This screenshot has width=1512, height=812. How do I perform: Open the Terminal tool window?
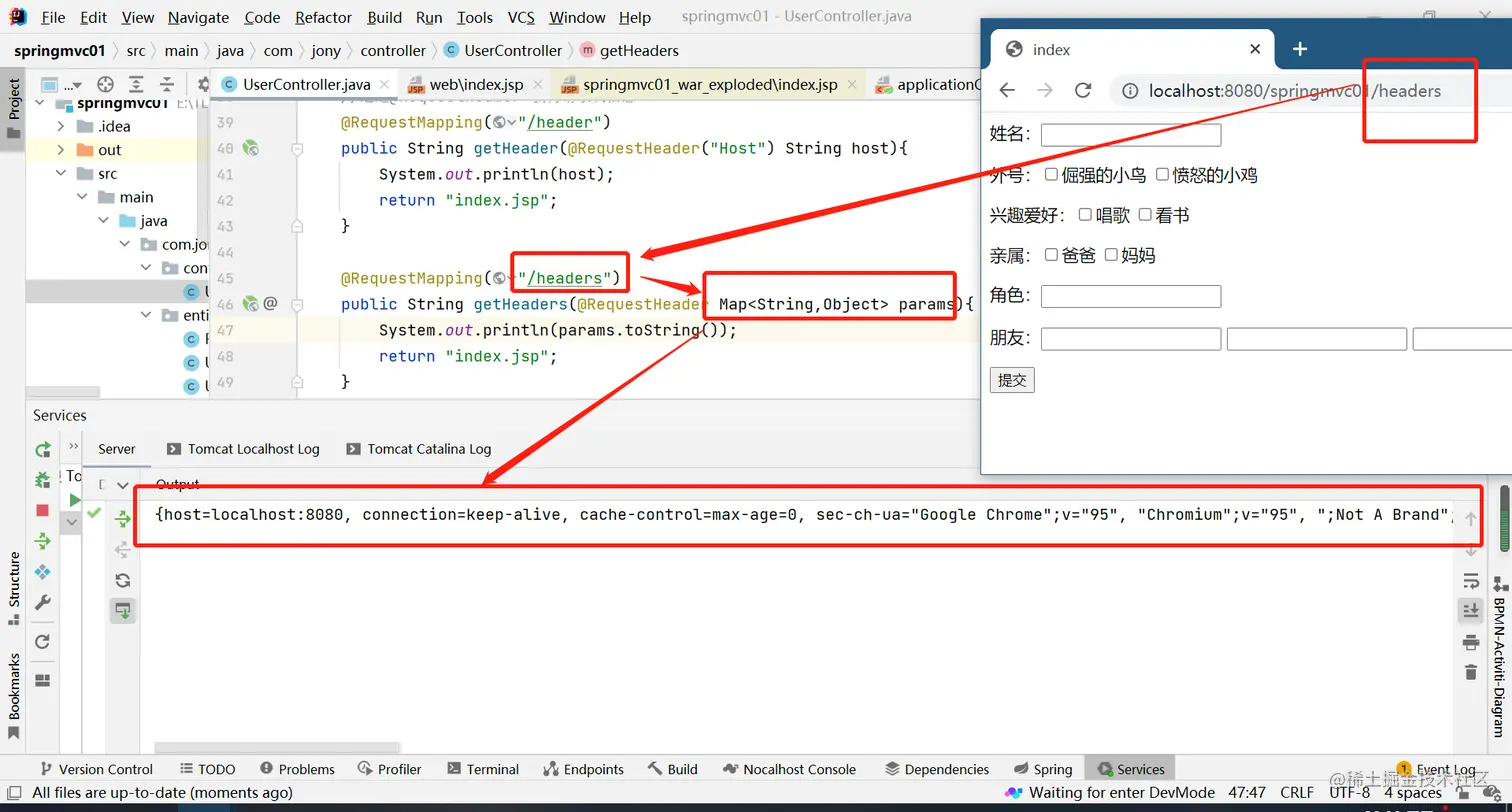click(x=483, y=769)
